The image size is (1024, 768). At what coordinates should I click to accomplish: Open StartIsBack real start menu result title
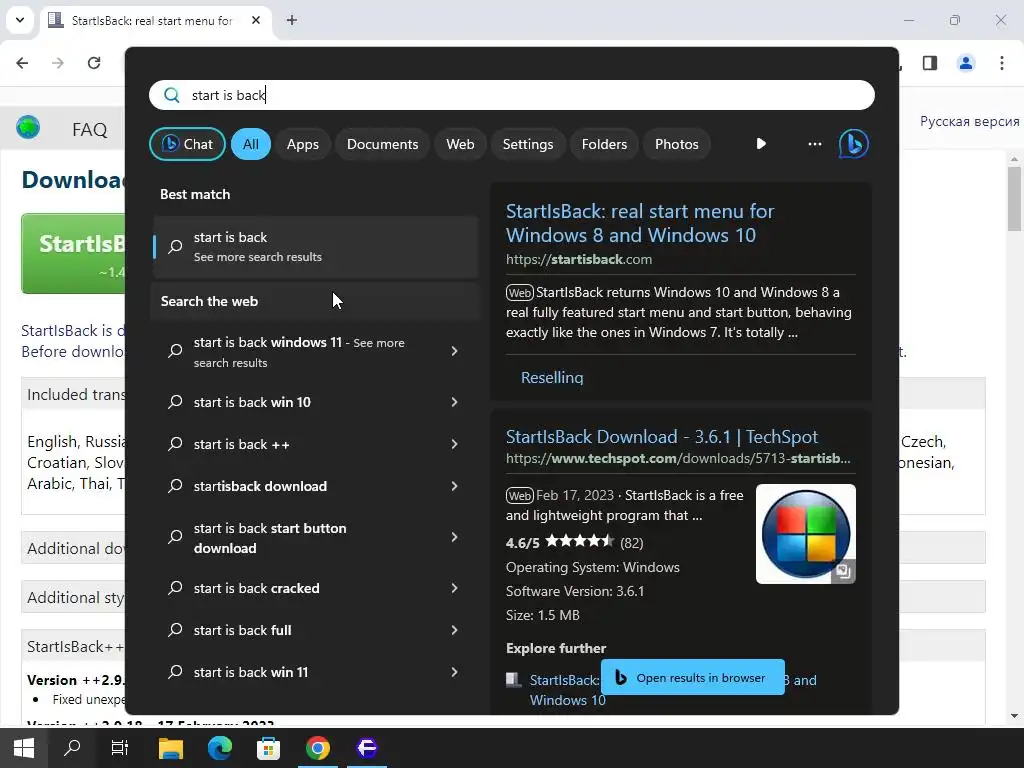pyautogui.click(x=640, y=223)
